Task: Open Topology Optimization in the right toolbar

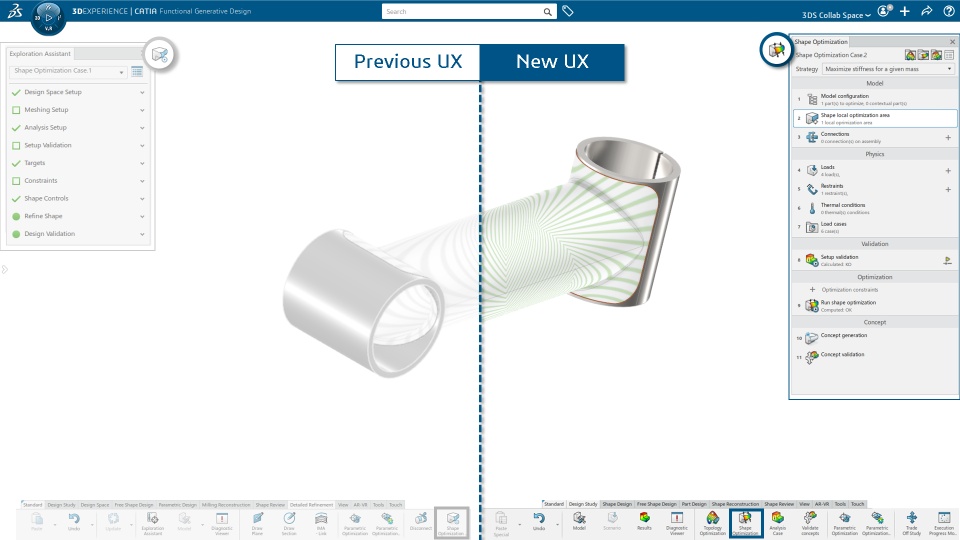Action: point(713,524)
